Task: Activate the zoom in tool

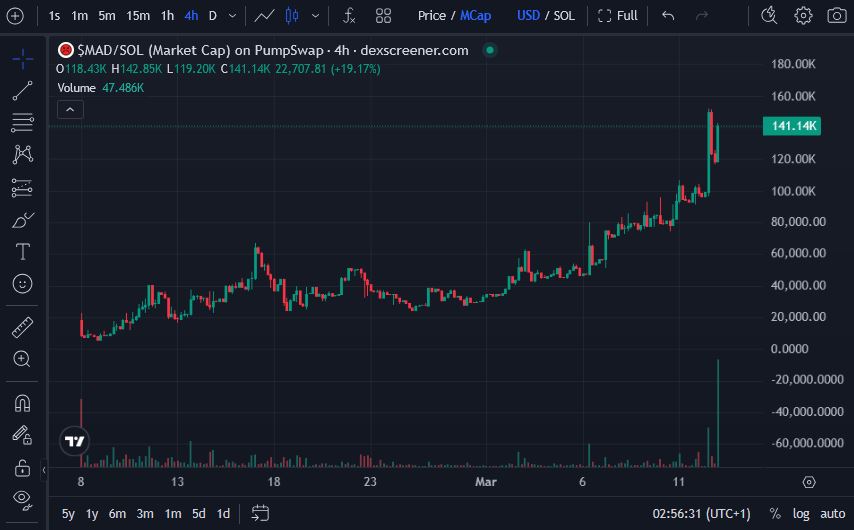Action: tap(22, 359)
